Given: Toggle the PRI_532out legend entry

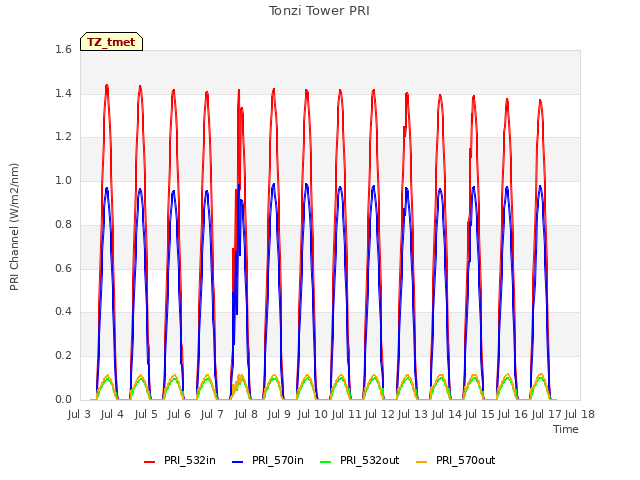Looking at the screenshot, I should click(360, 461).
